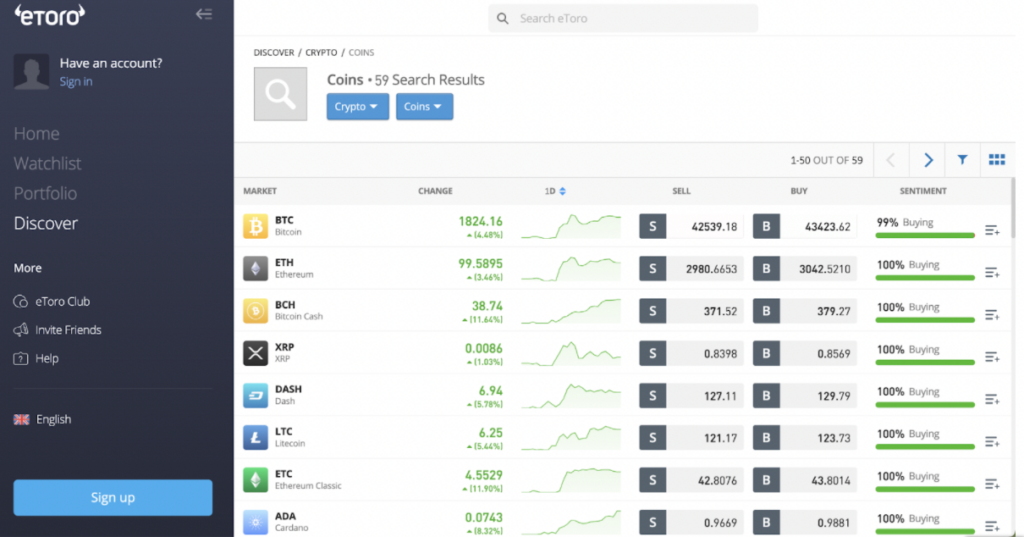Go to Home in sidebar
The image size is (1024, 537).
pyautogui.click(x=37, y=133)
